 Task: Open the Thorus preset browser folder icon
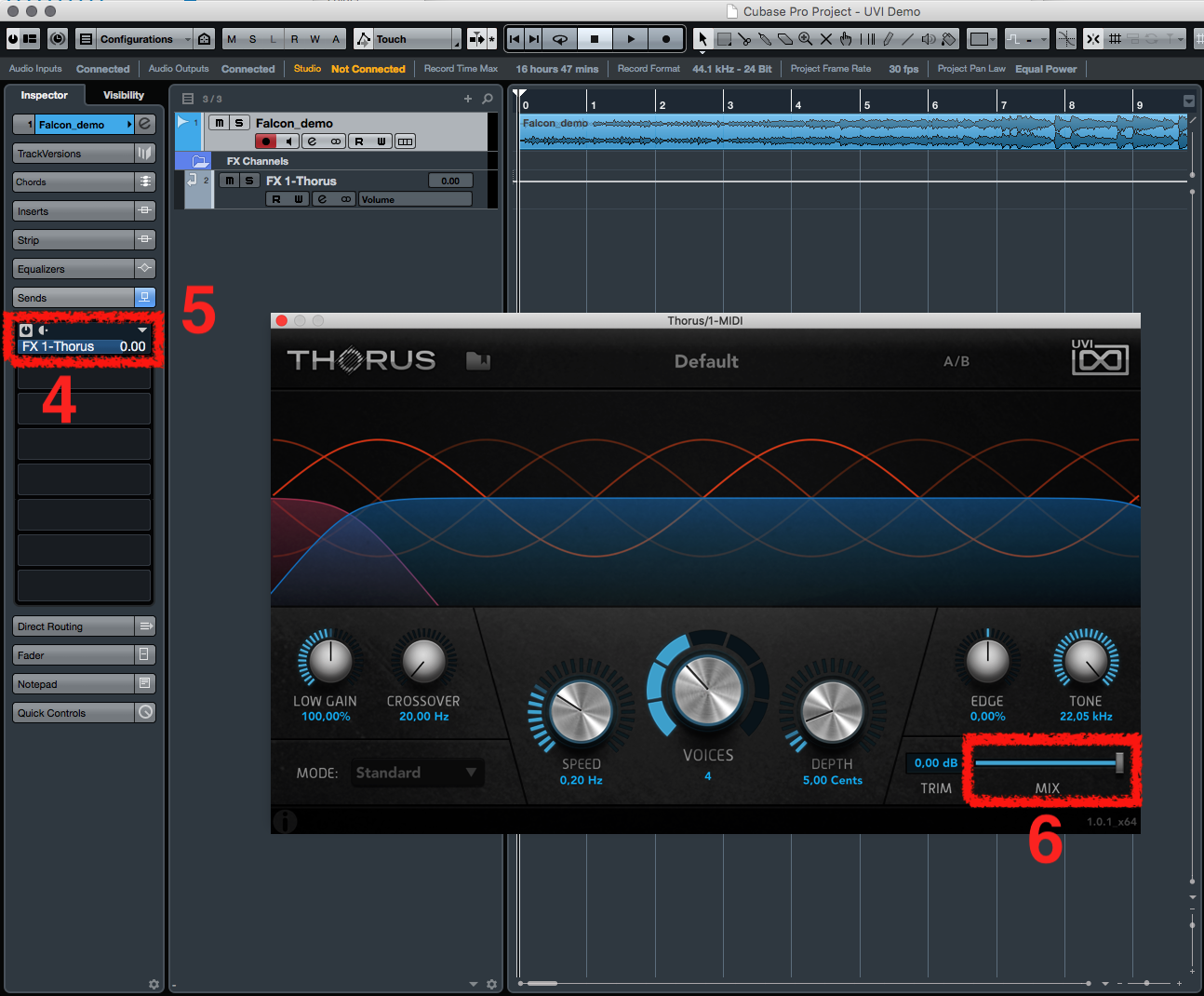point(478,360)
